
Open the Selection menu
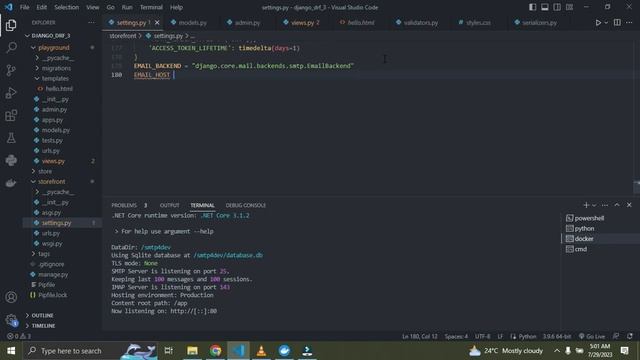click(x=67, y=7)
